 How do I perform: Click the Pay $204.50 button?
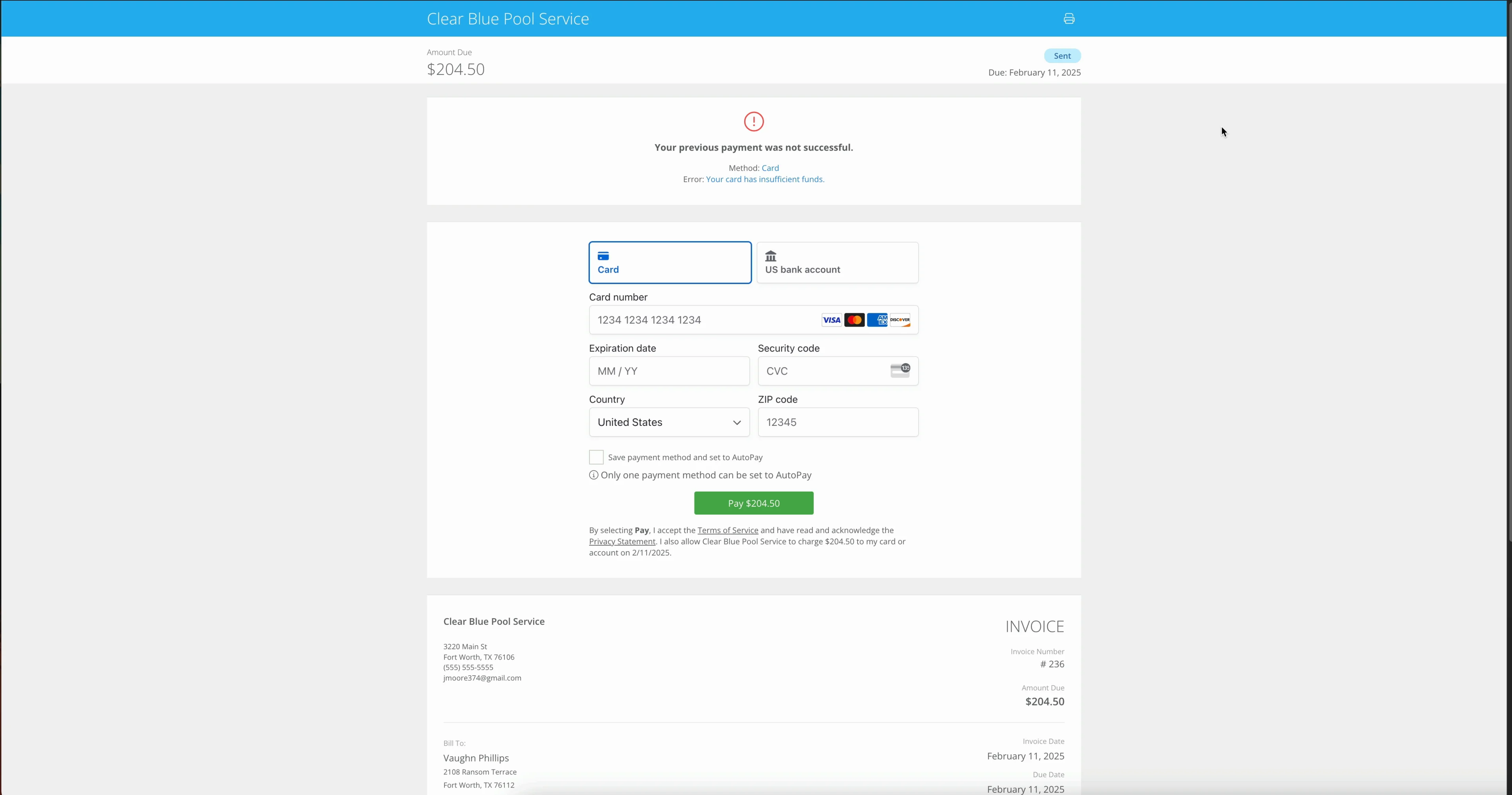(754, 503)
